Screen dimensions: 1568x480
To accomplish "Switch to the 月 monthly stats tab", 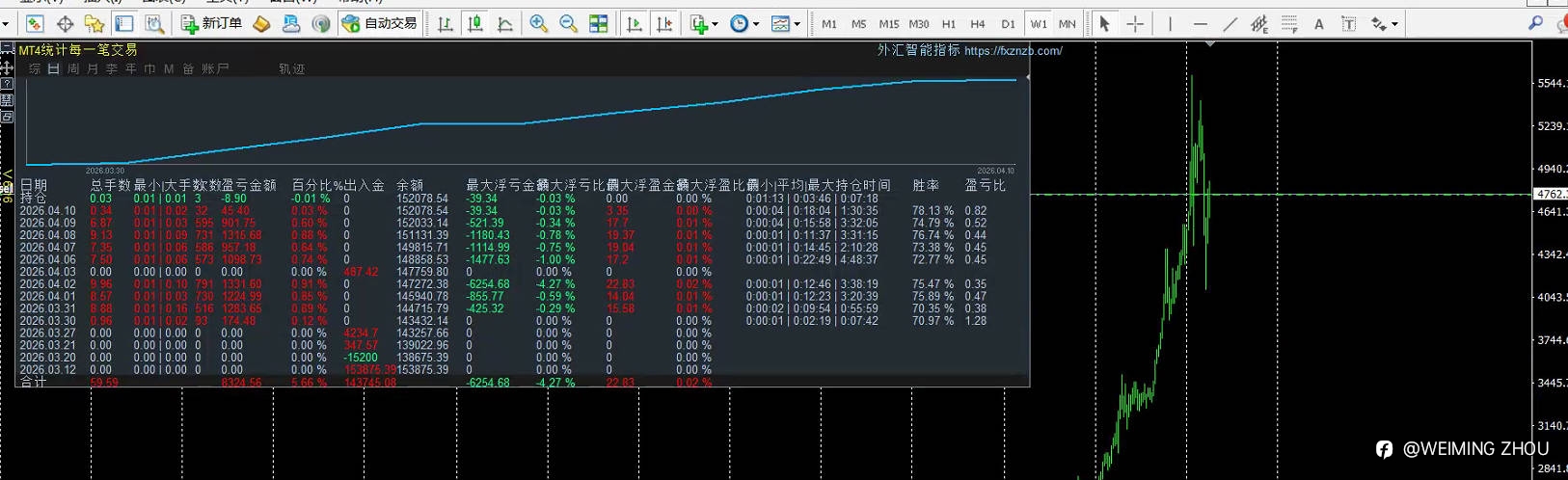I will click(x=93, y=69).
